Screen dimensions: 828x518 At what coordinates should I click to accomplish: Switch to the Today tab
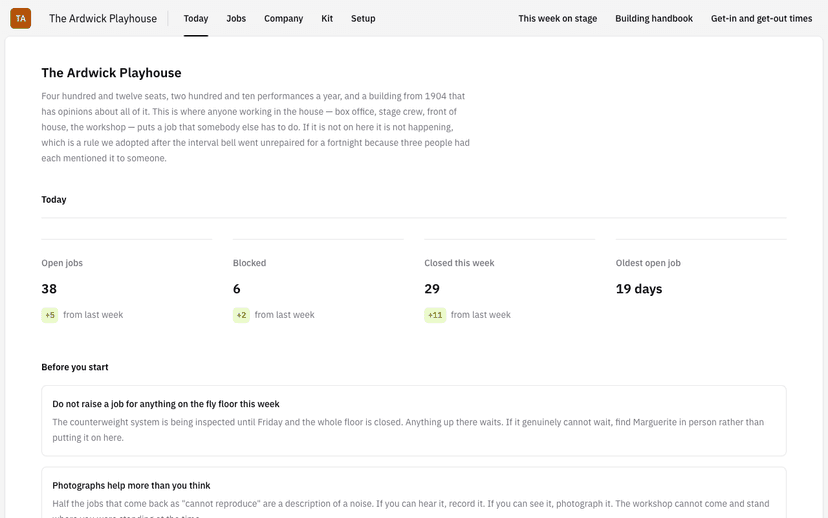coord(196,18)
